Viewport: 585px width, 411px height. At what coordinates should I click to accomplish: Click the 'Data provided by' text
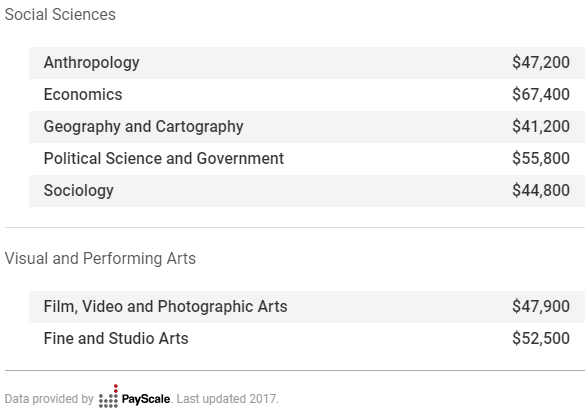pos(49,399)
